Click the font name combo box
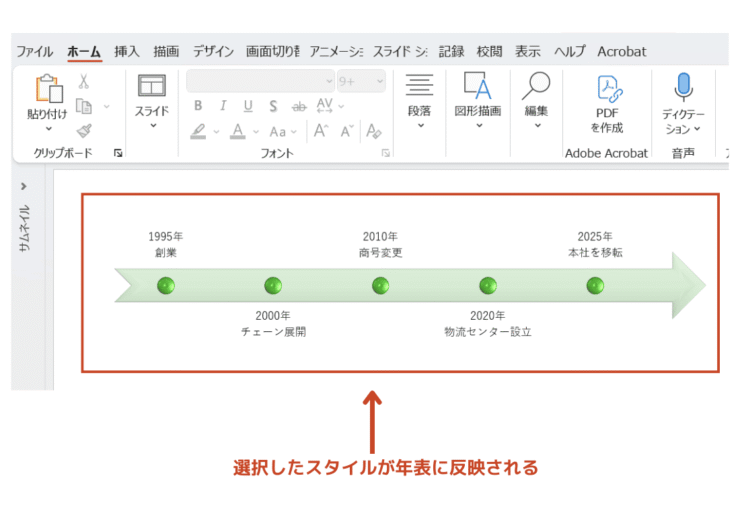The image size is (740, 505). 261,81
